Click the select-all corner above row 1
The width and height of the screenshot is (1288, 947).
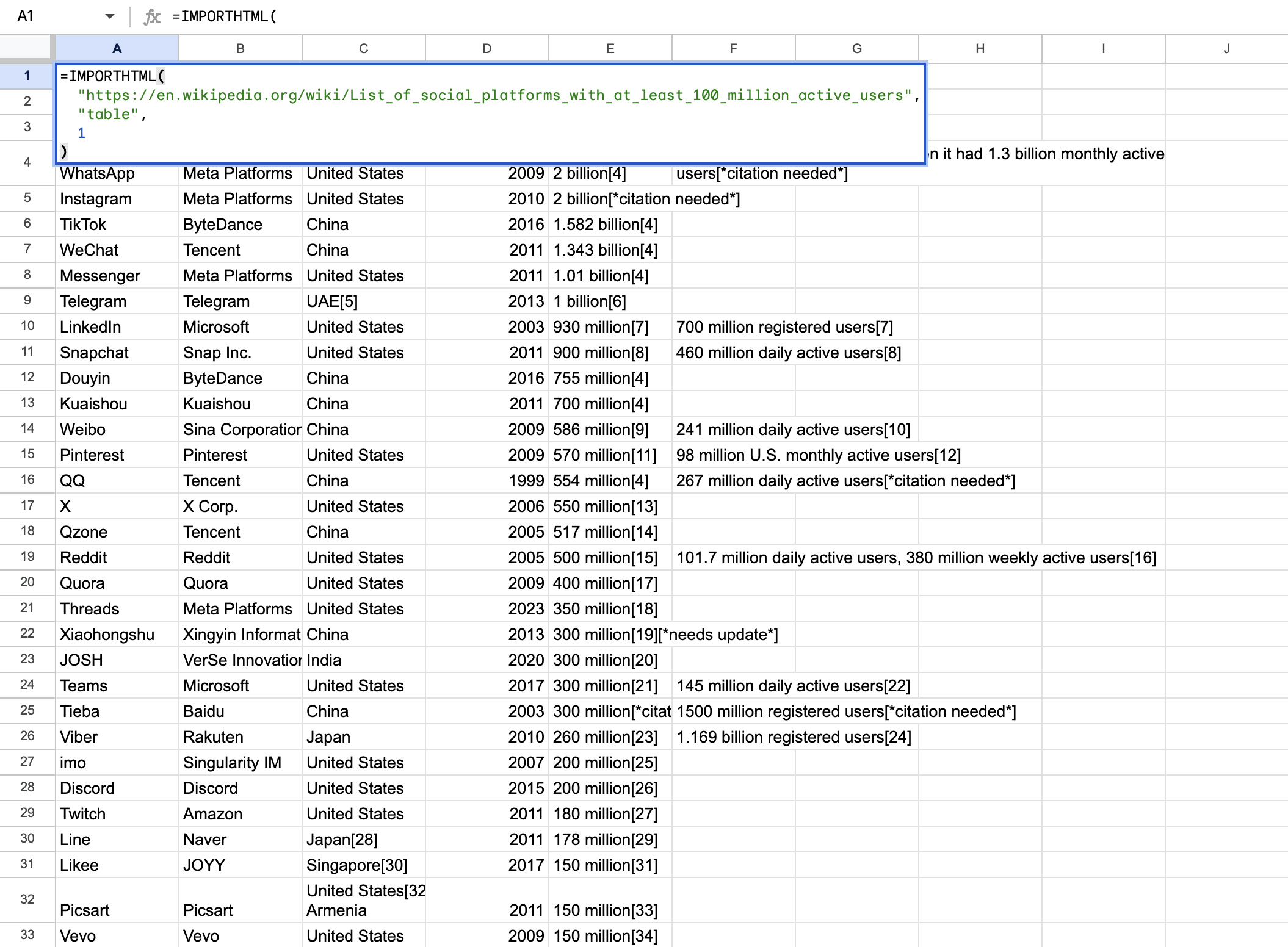pos(26,48)
